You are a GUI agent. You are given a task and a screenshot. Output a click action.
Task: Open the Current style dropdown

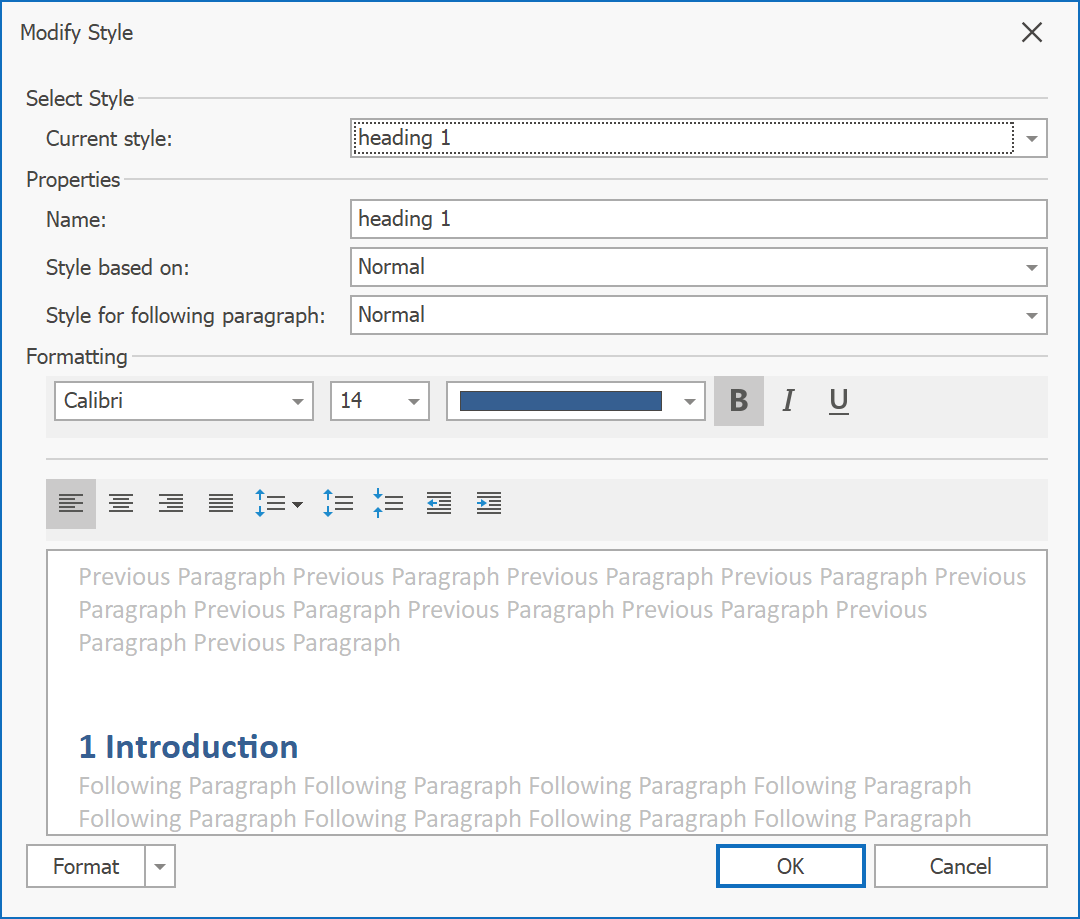(1032, 139)
